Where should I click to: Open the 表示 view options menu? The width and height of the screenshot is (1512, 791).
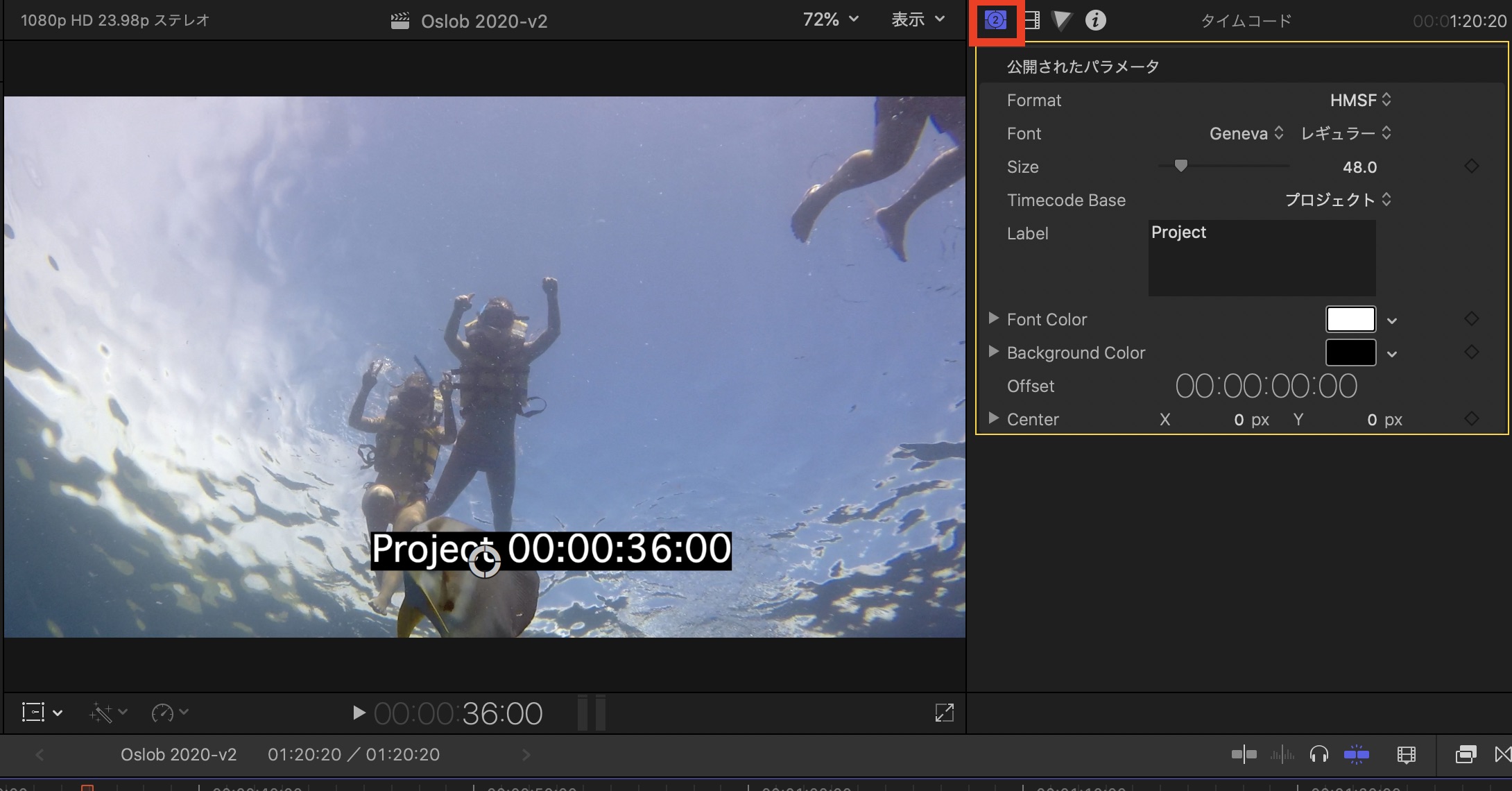[x=918, y=20]
